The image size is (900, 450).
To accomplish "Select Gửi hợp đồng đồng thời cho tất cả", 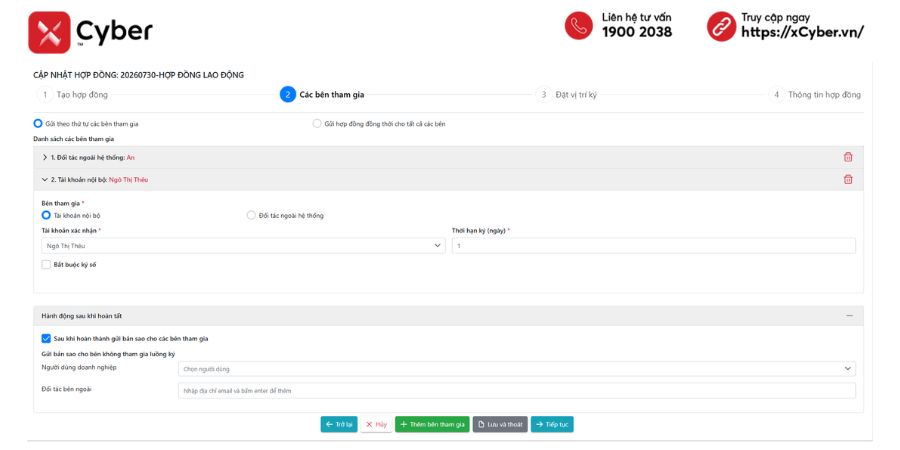I will [x=317, y=123].
